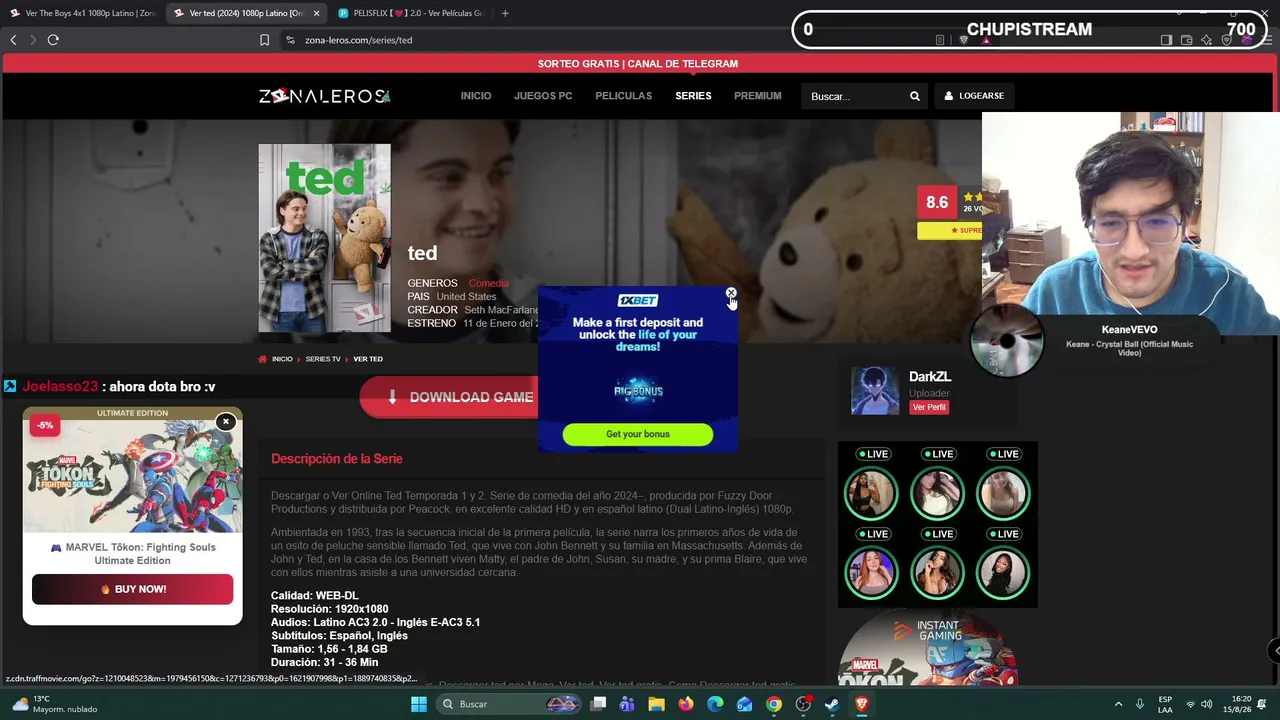Open a new browser tab
Image resolution: width=1280 pixels, height=720 pixels.
505,13
